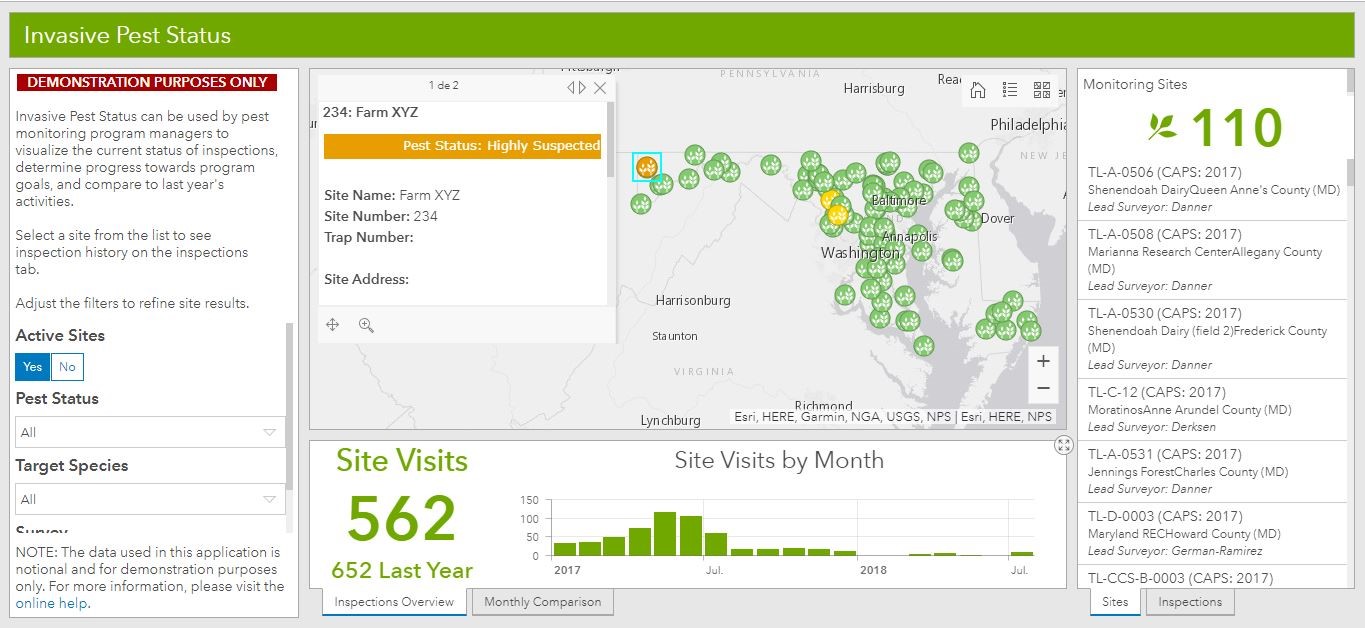The width and height of the screenshot is (1365, 628).
Task: Open the Target Species dropdown
Action: click(150, 499)
